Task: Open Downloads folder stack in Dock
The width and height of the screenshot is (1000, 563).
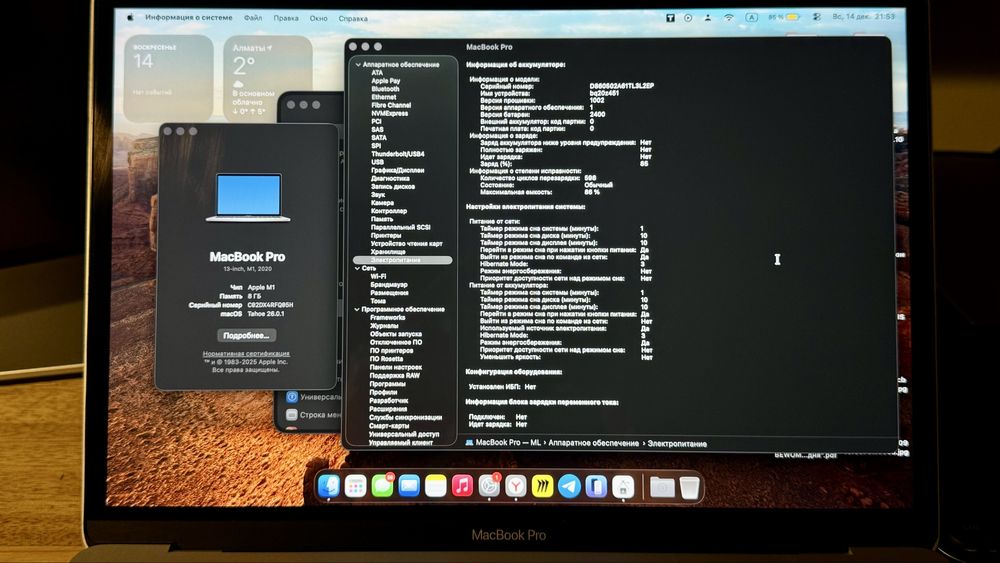Action: click(662, 488)
